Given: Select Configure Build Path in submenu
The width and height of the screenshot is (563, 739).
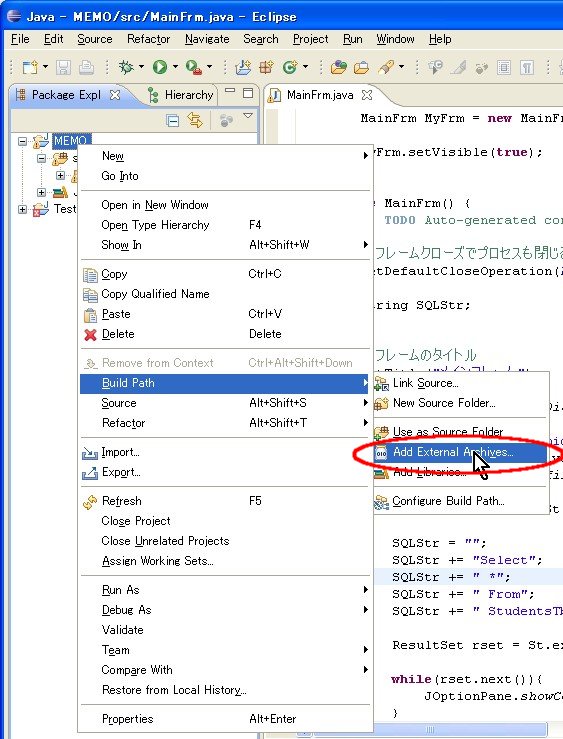Looking at the screenshot, I should coord(461,501).
